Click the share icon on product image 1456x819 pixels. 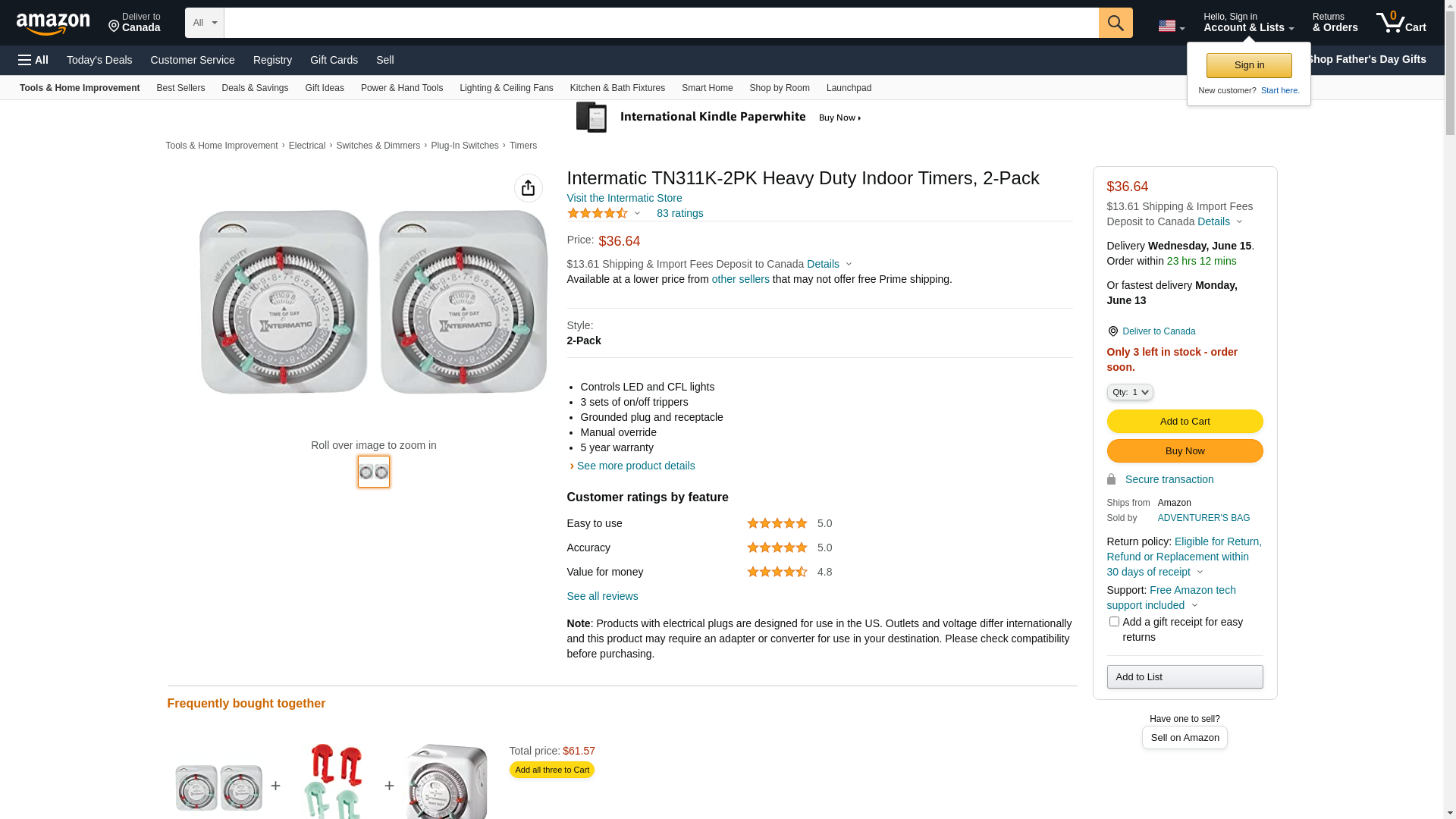pyautogui.click(x=528, y=188)
